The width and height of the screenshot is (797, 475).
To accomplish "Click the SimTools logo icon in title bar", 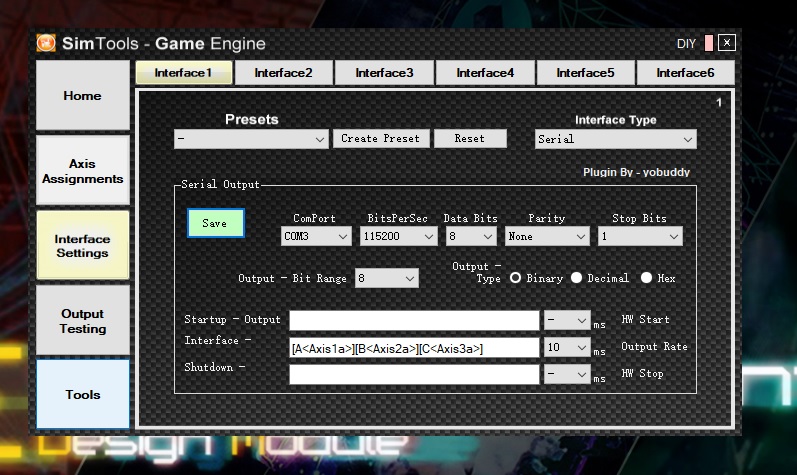I will click(x=46, y=43).
